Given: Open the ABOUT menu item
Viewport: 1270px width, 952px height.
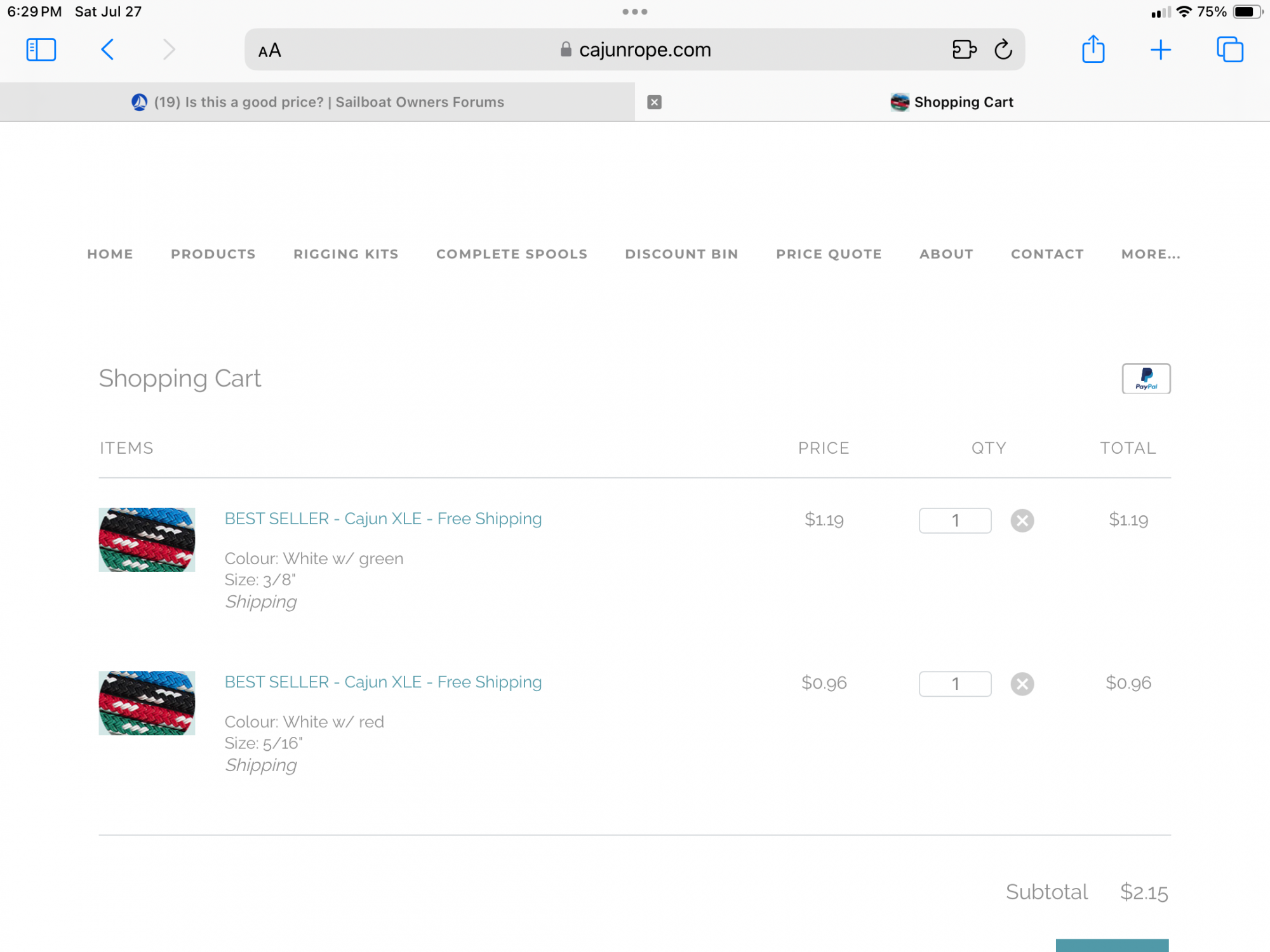Looking at the screenshot, I should coord(946,254).
